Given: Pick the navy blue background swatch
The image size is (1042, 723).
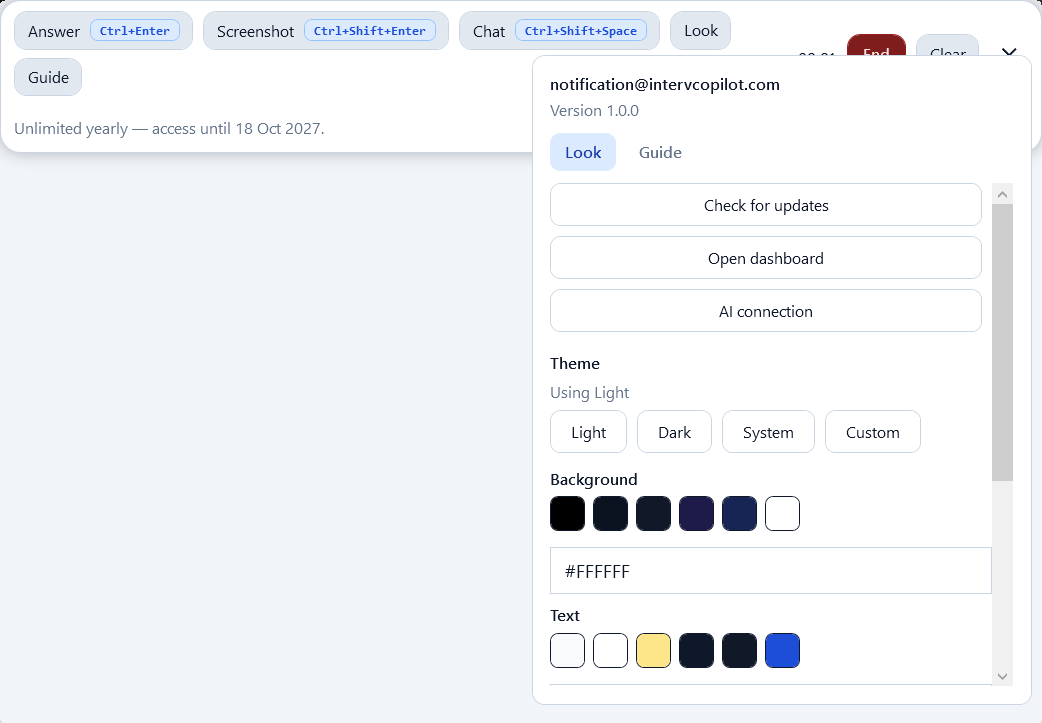Looking at the screenshot, I should (740, 513).
